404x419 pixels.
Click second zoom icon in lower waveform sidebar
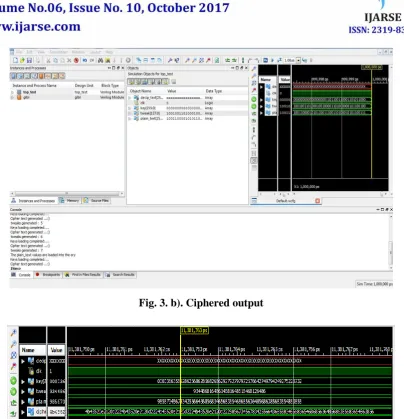(13, 344)
